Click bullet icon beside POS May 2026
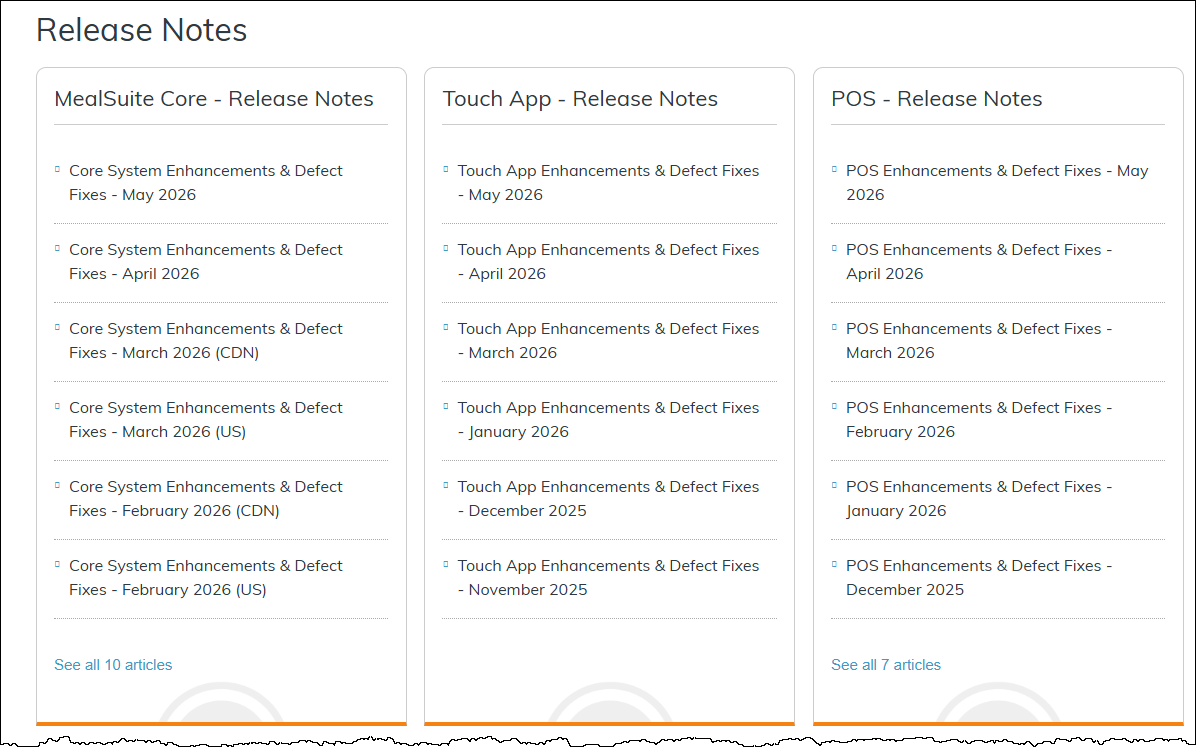 pos(834,169)
